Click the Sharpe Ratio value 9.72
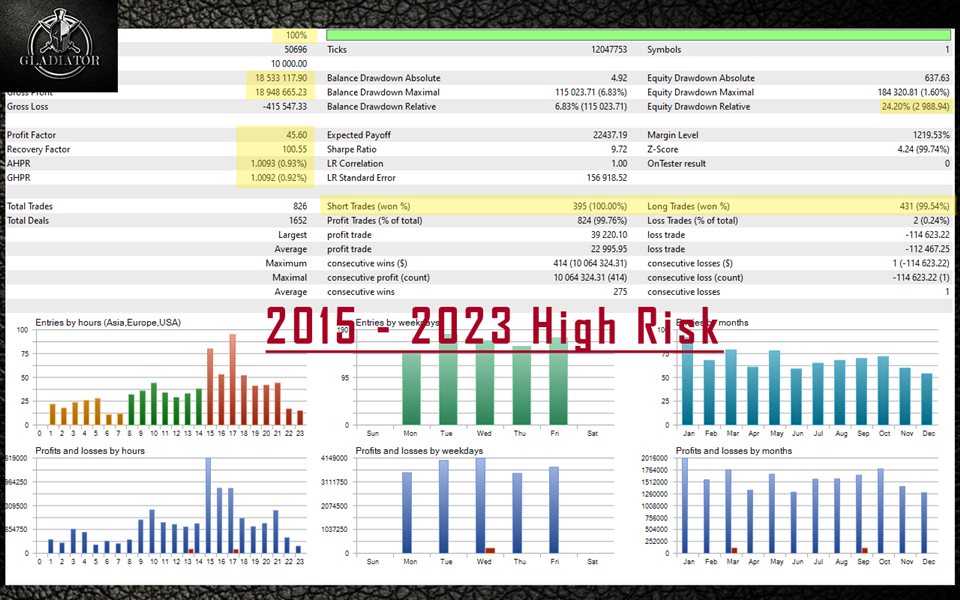This screenshot has width=960, height=600. [616, 149]
